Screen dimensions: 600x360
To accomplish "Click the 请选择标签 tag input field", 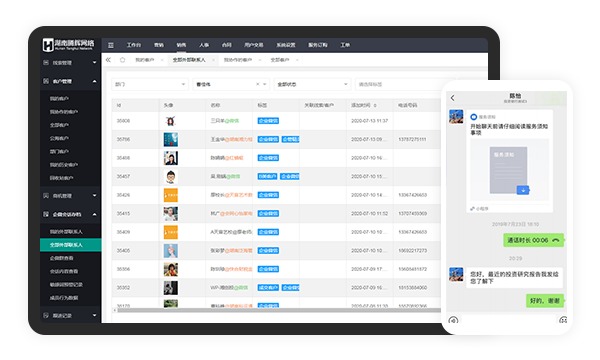I will [x=398, y=84].
